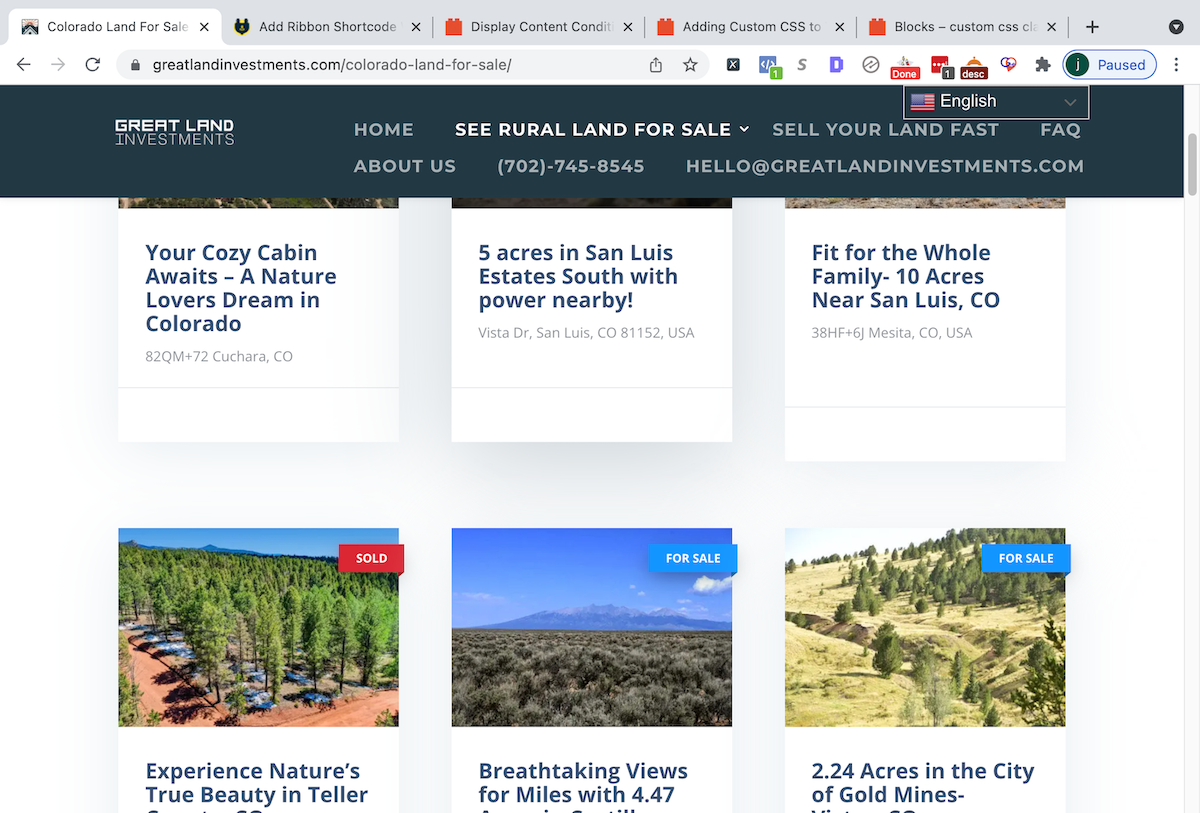Image resolution: width=1200 pixels, height=813 pixels.
Task: Go to the HOME menu item
Action: tap(384, 130)
